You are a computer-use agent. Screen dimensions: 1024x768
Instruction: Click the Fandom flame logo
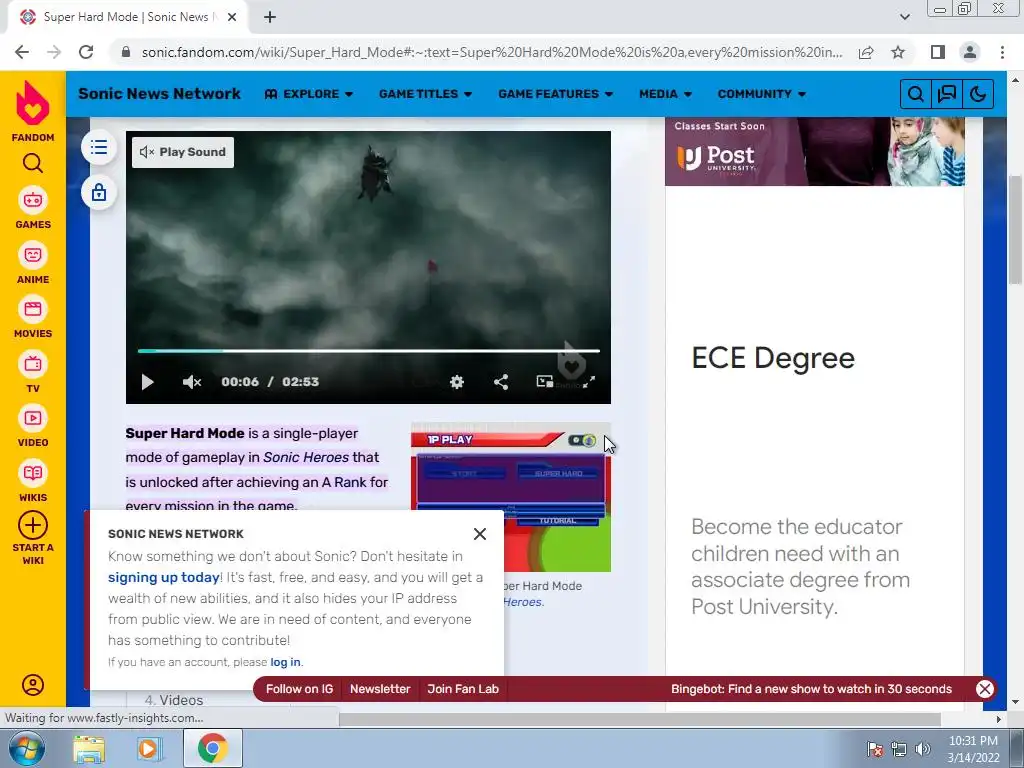pyautogui.click(x=33, y=104)
